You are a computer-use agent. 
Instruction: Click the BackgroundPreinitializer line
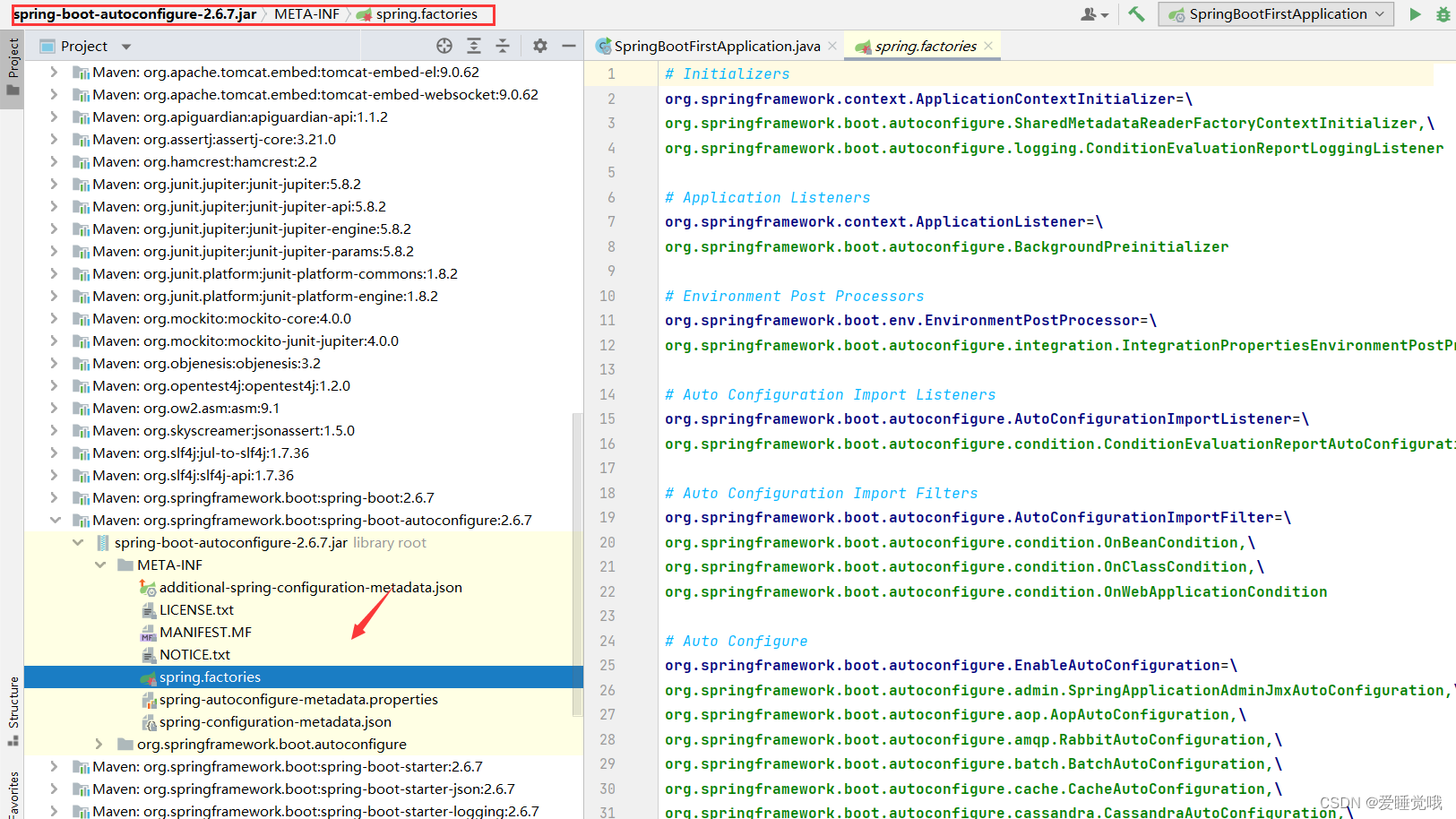tap(946, 246)
